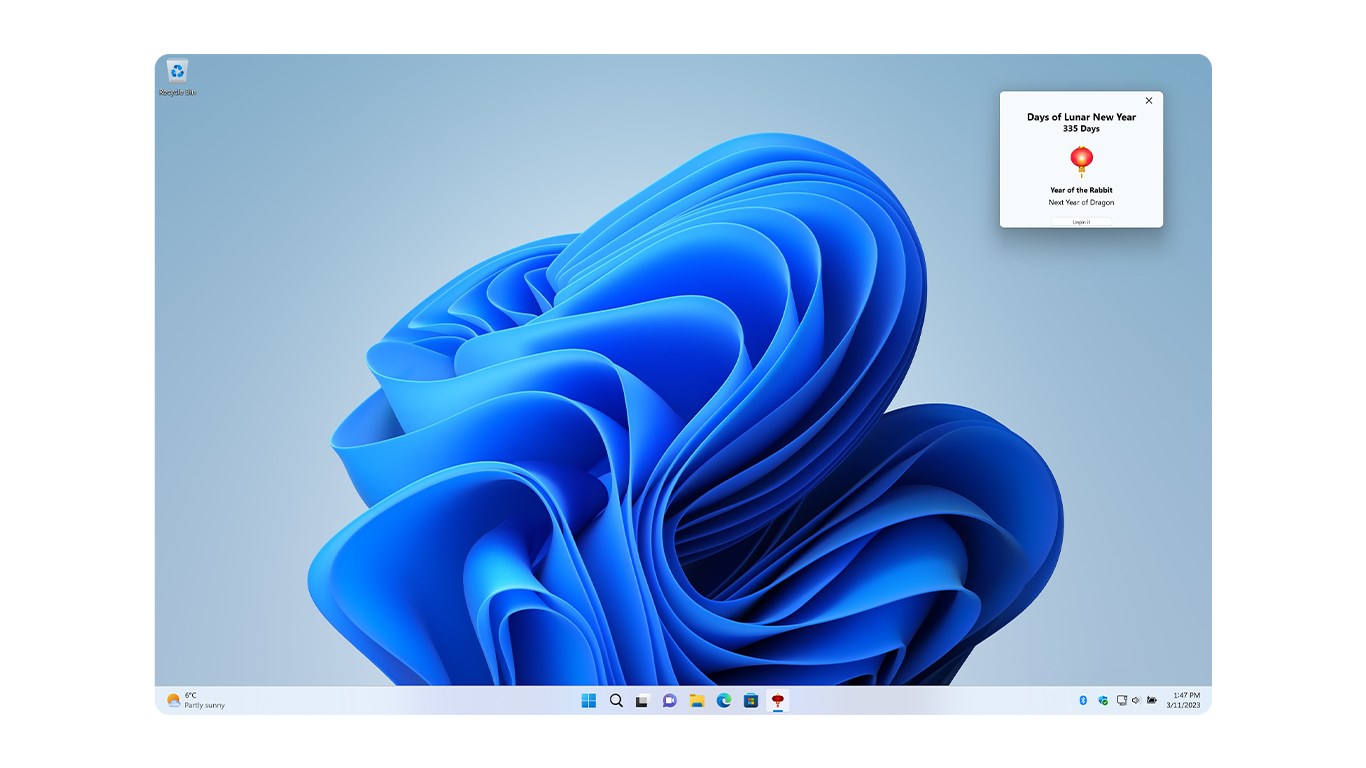The image size is (1366, 768).
Task: Open the clock showing 1:47 PM
Action: click(1186, 700)
